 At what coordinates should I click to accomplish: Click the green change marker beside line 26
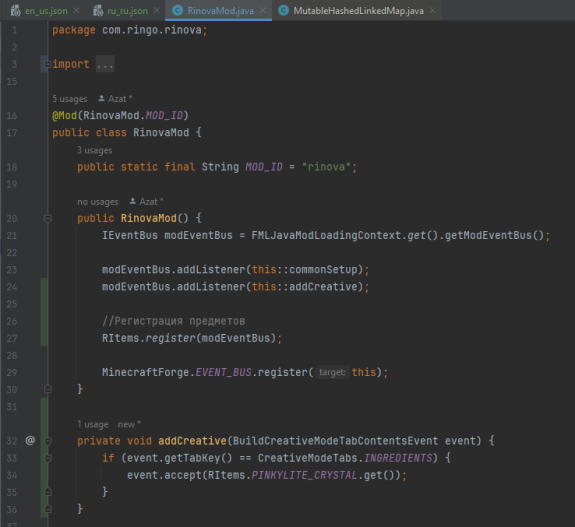pos(44,321)
